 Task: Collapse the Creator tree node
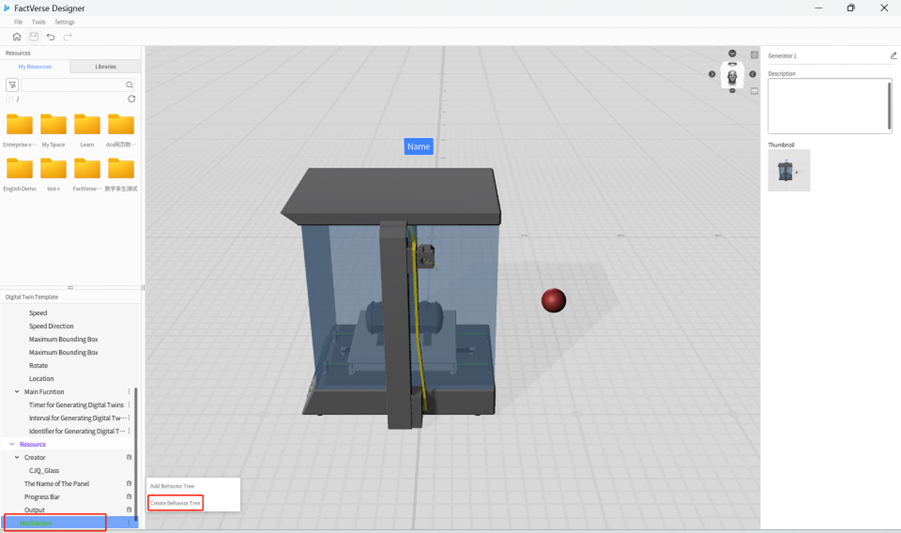pyautogui.click(x=17, y=457)
